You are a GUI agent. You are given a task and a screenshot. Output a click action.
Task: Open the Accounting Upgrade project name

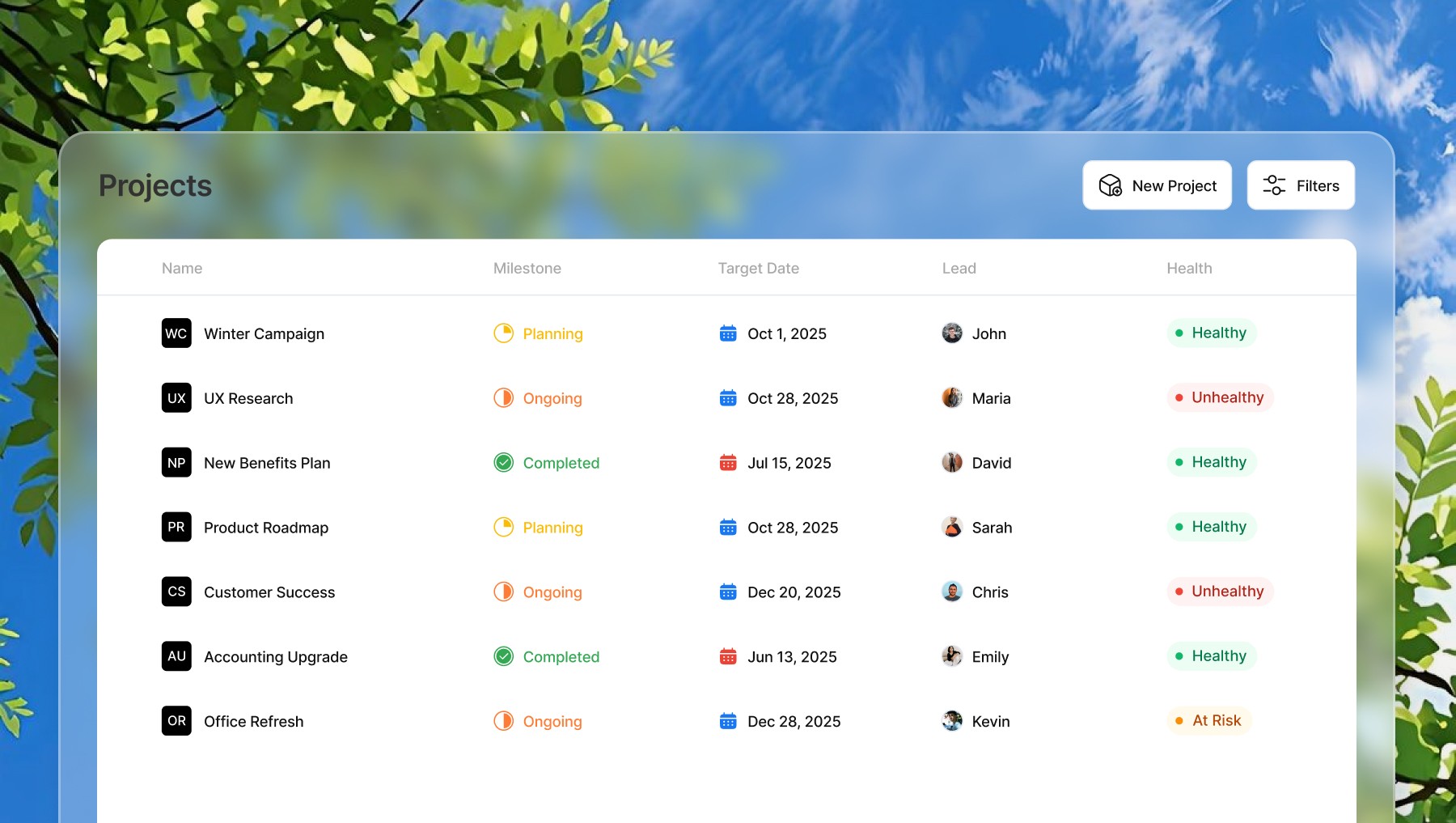(276, 657)
